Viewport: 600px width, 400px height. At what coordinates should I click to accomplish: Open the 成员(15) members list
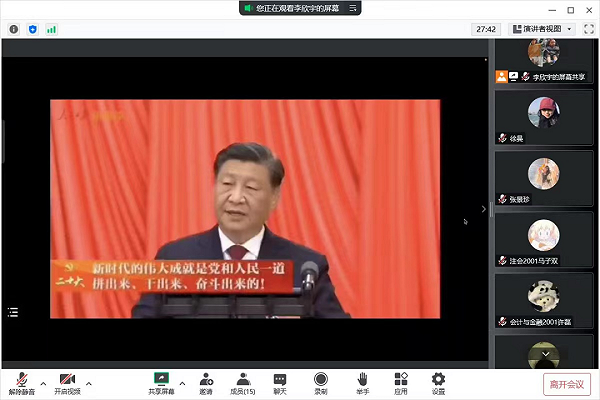(243, 382)
